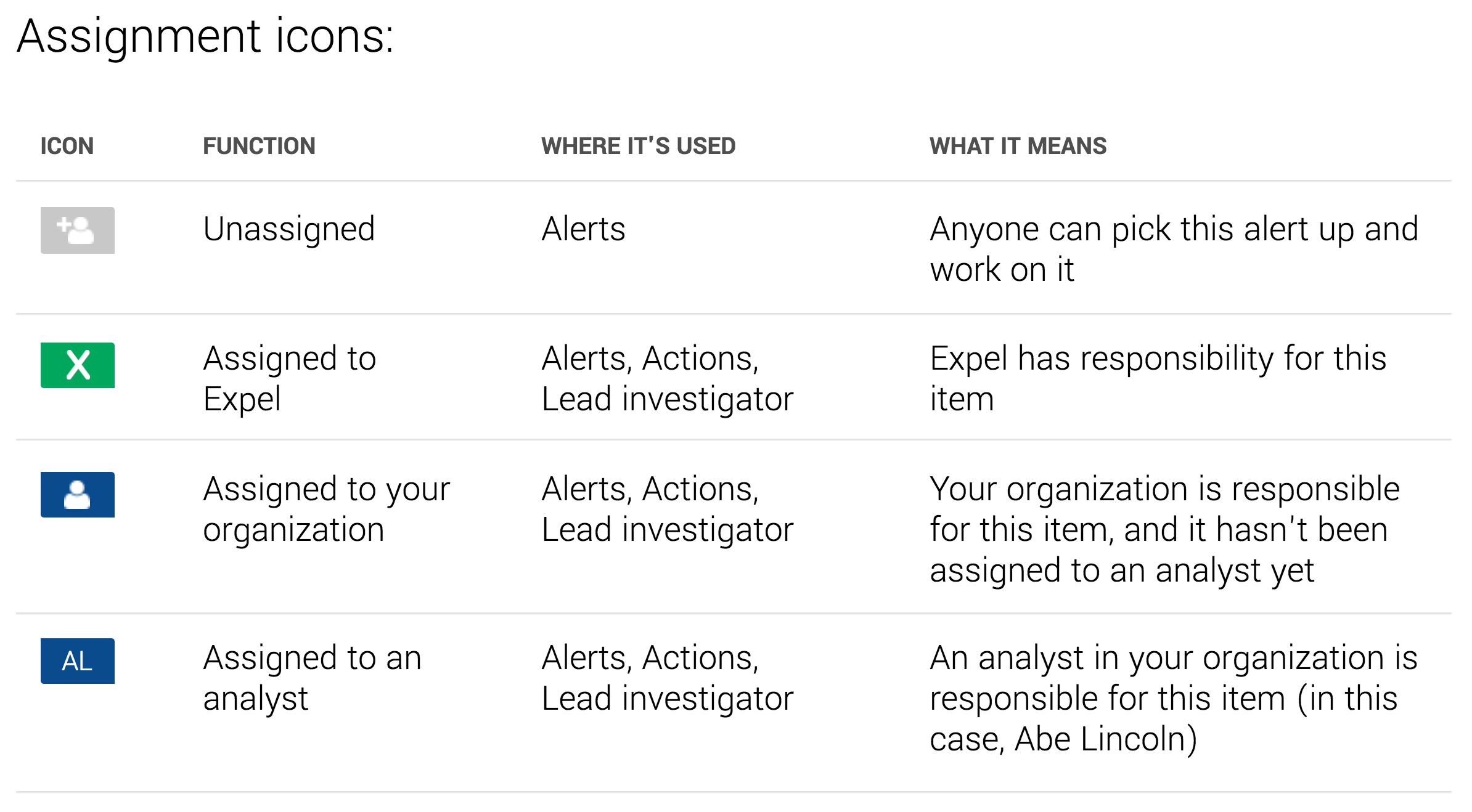The height and width of the screenshot is (812, 1472).
Task: Select Assigned to an analyst text
Action: (313, 678)
